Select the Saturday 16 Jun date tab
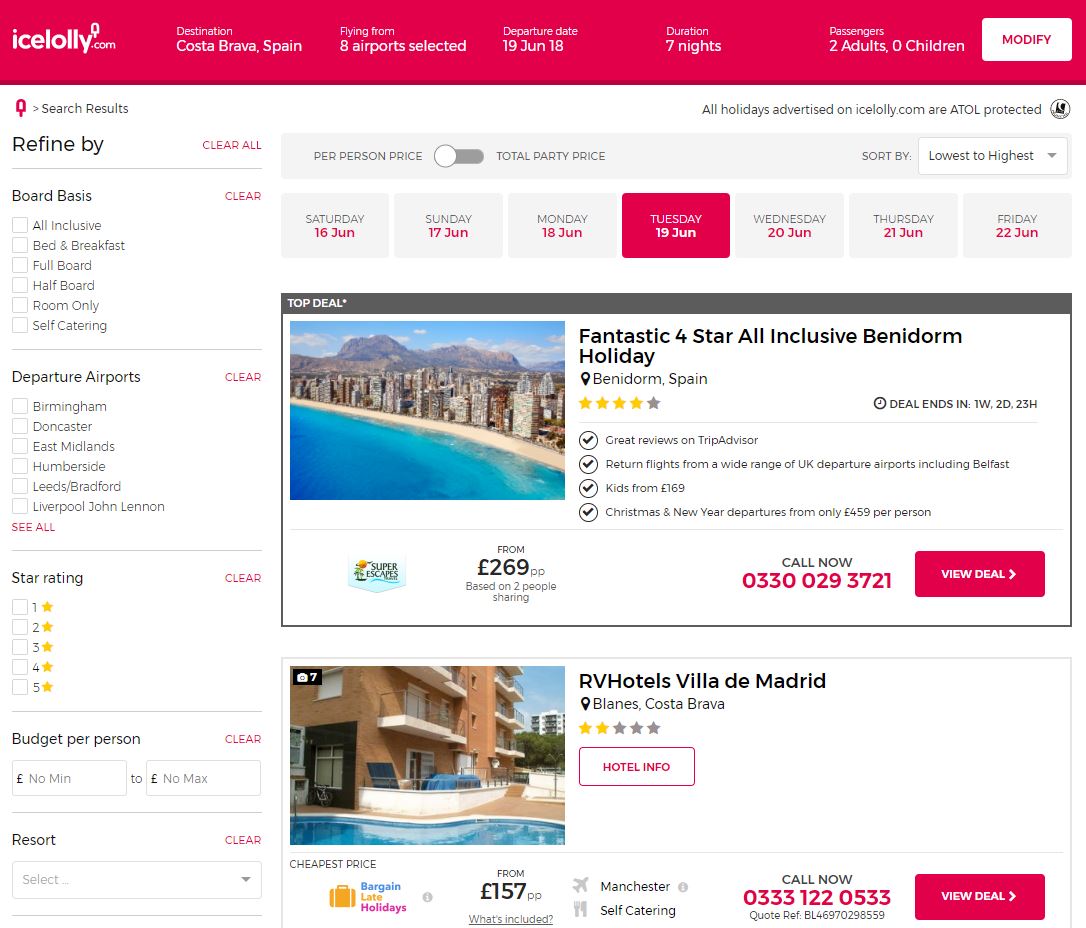The image size is (1086, 928). point(335,226)
